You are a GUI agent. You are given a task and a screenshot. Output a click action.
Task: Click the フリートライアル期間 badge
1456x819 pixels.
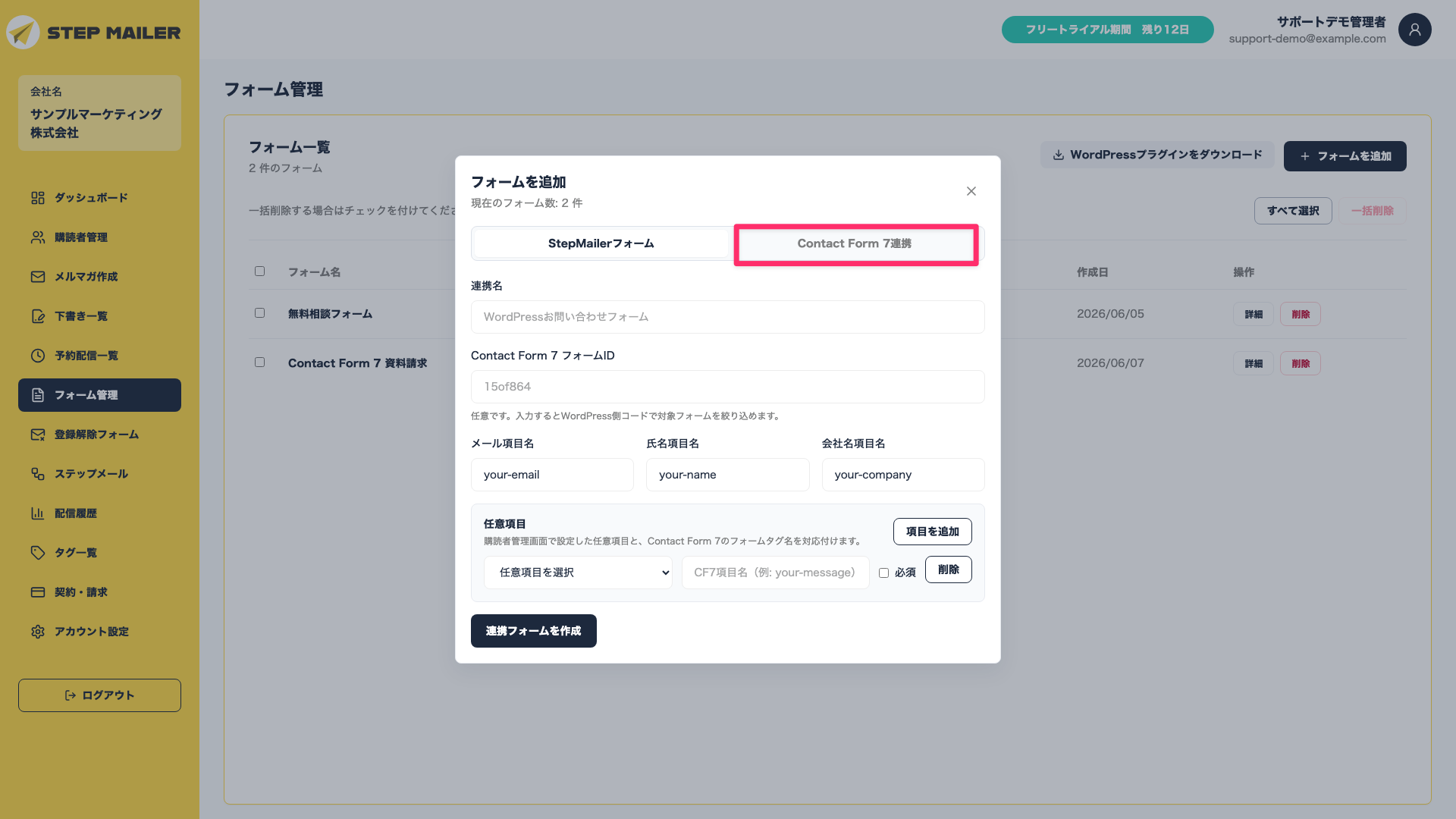coord(1108,30)
